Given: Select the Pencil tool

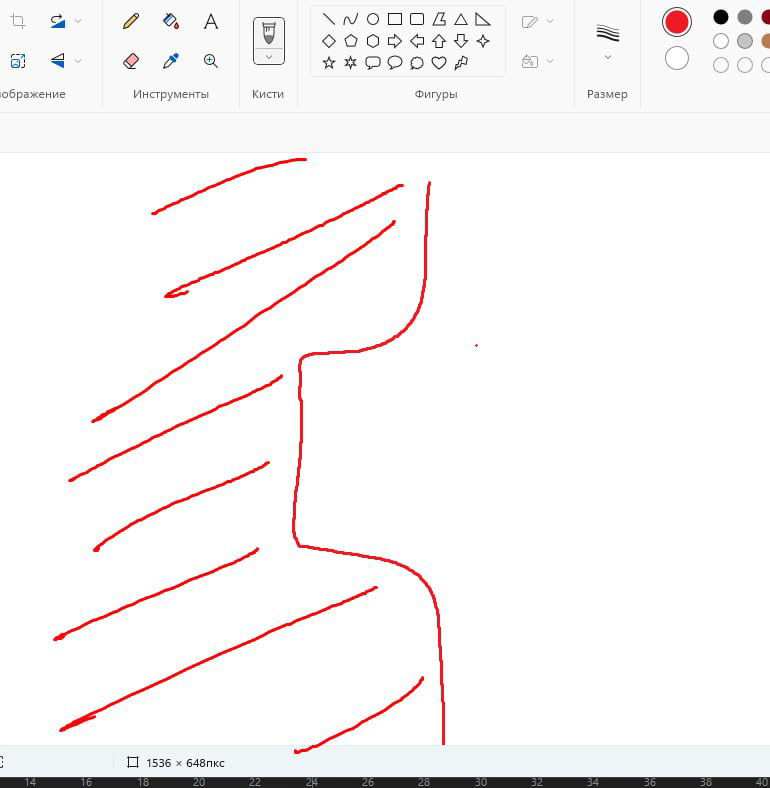Looking at the screenshot, I should (x=131, y=21).
